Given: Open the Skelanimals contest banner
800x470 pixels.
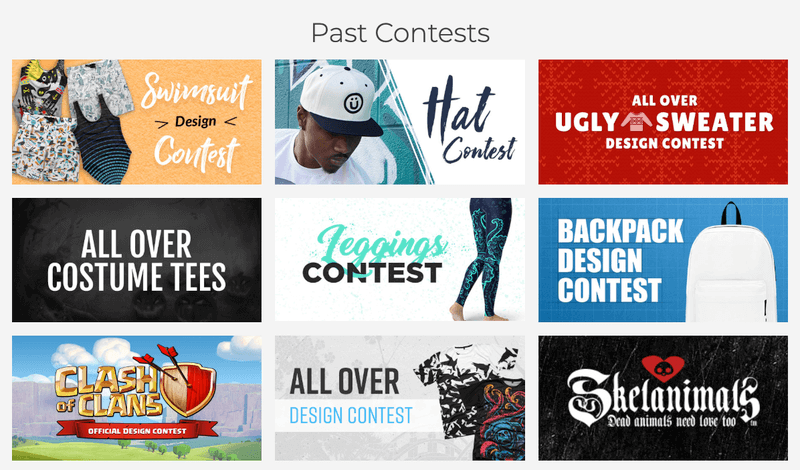Looking at the screenshot, I should tap(663, 398).
